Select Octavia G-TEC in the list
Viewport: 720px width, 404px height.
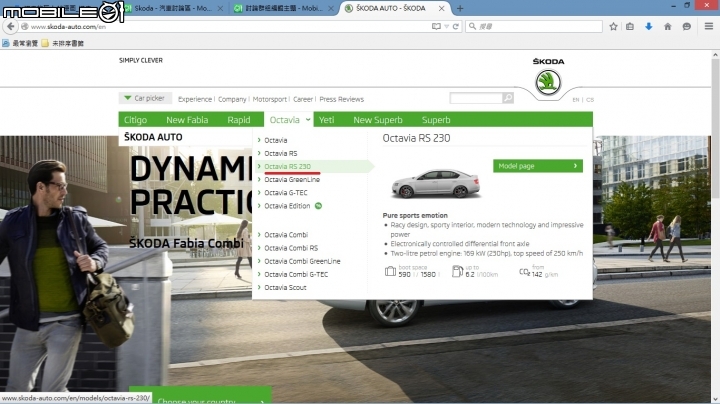tap(286, 192)
